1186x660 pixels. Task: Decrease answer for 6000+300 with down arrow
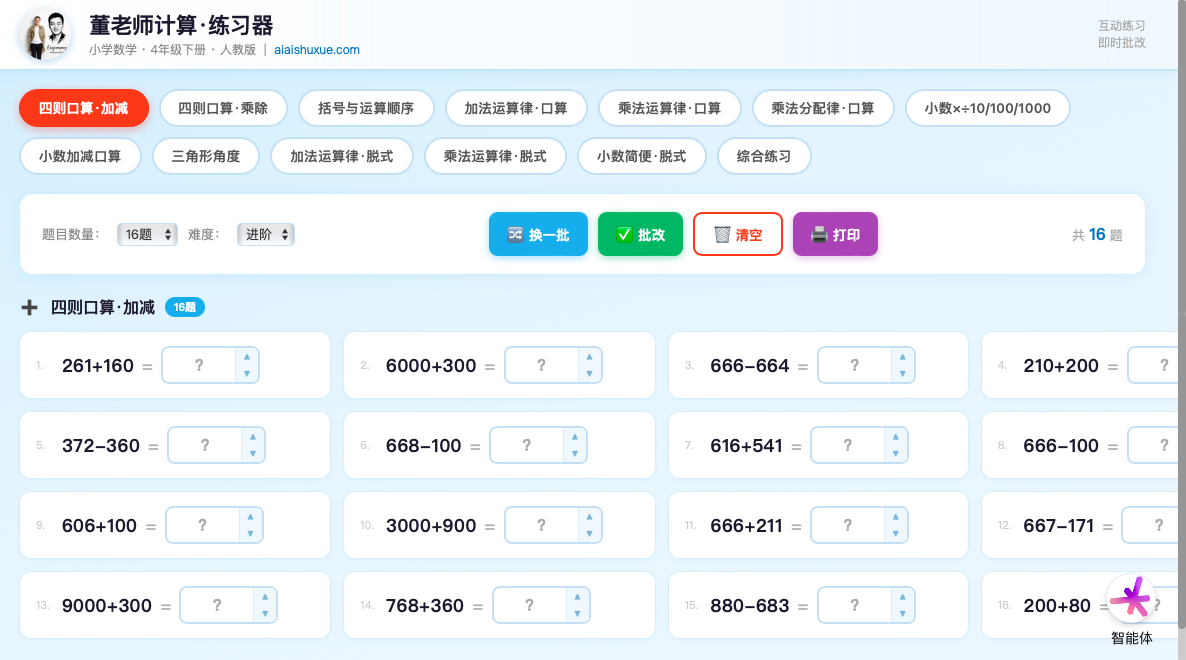590,374
